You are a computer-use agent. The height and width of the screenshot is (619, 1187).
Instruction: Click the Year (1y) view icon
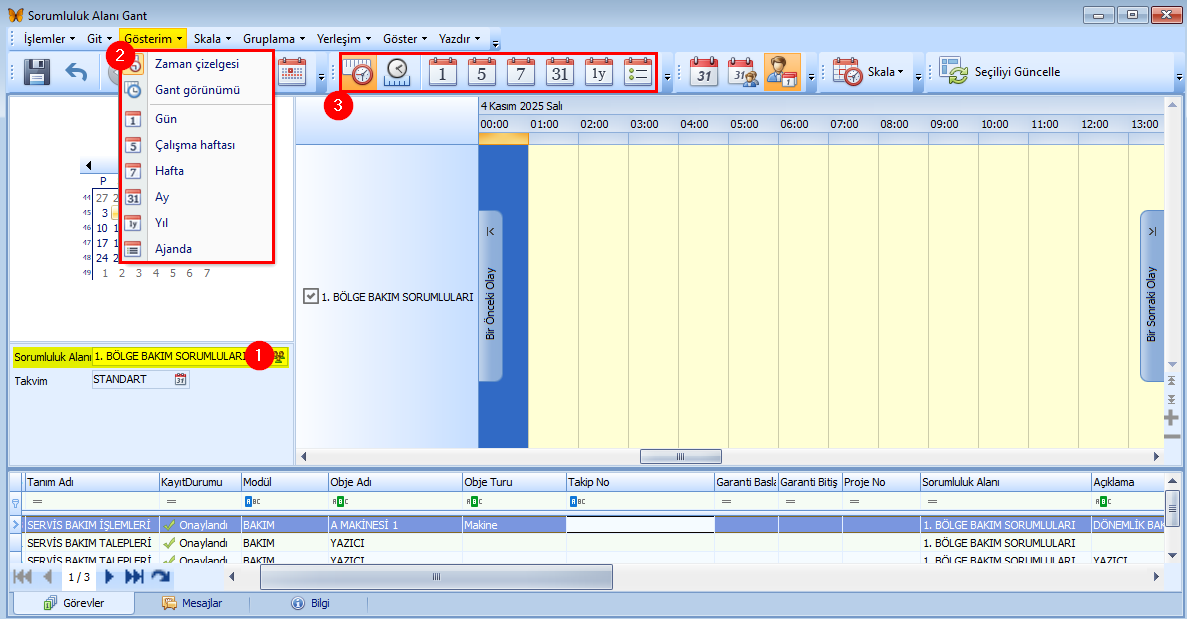(x=599, y=73)
